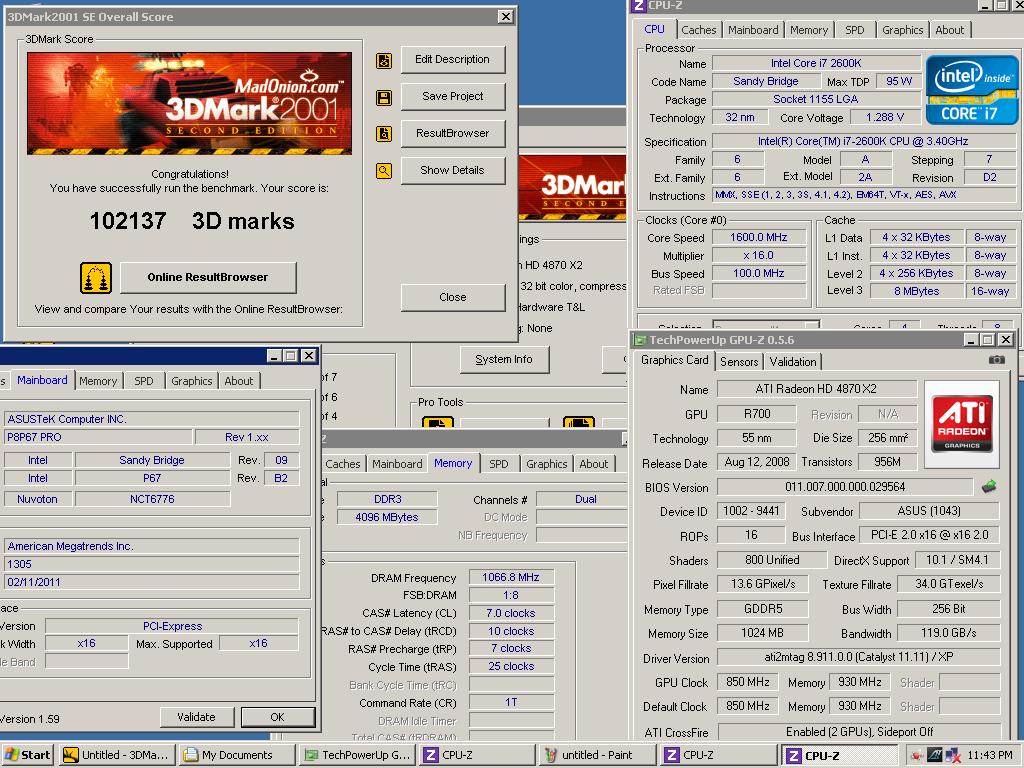Click the Online ResultBrowser yellow icon
Screen dimensions: 1024x768
[96, 278]
